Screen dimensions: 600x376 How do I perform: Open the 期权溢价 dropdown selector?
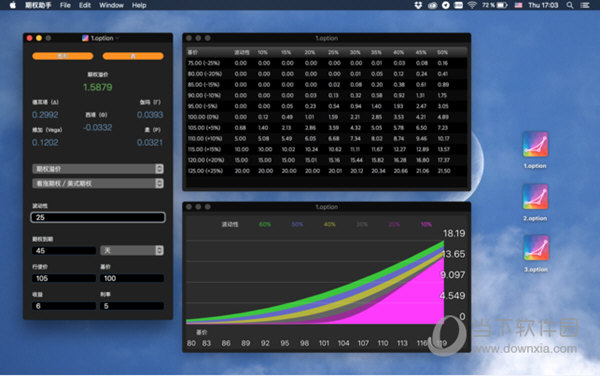(98, 169)
